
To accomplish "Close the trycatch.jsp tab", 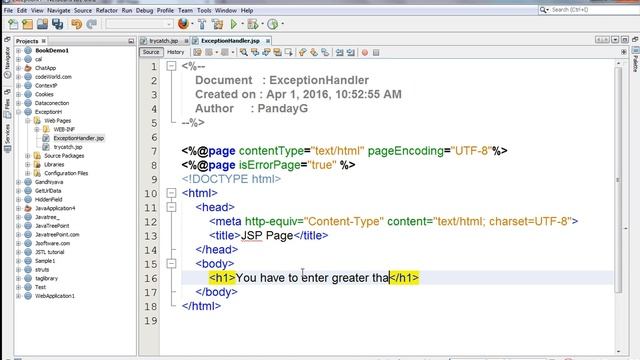I will point(186,41).
